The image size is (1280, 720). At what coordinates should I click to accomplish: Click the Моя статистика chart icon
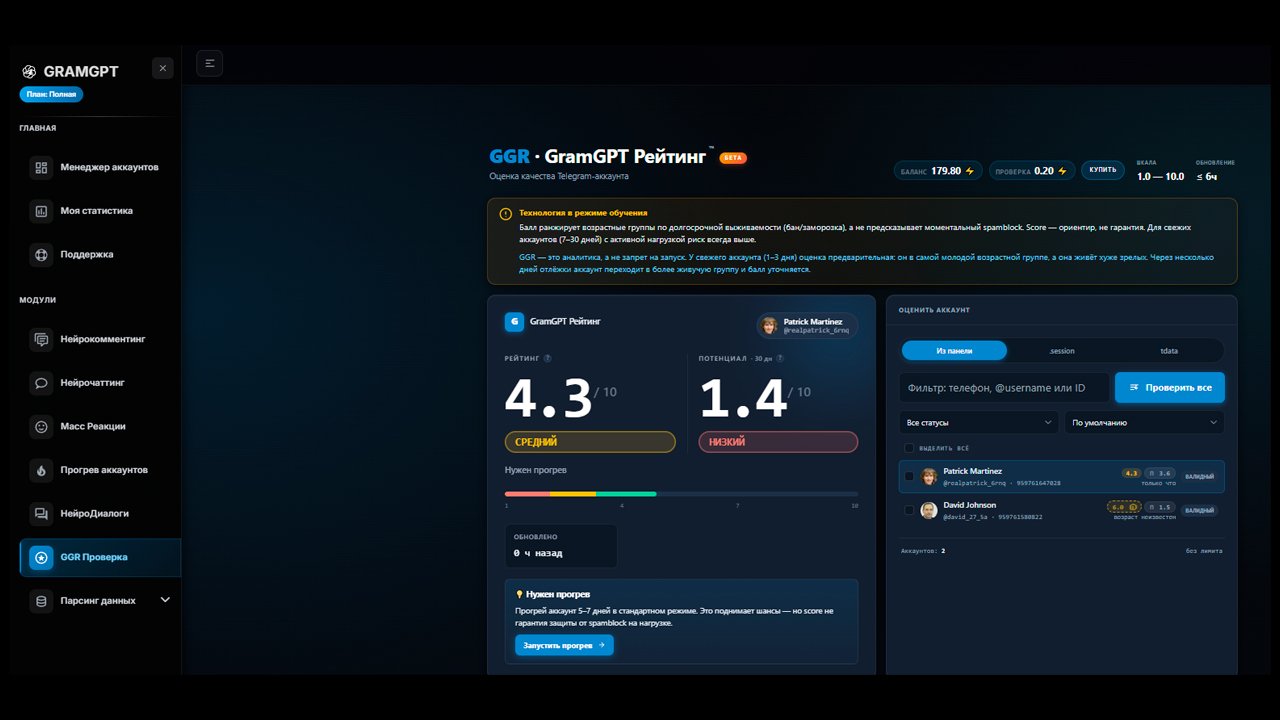[41, 211]
